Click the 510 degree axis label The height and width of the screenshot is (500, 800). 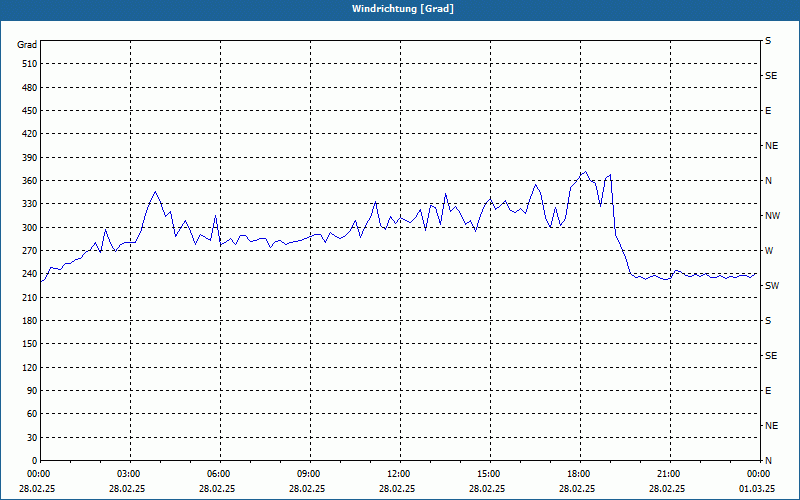click(x=29, y=64)
